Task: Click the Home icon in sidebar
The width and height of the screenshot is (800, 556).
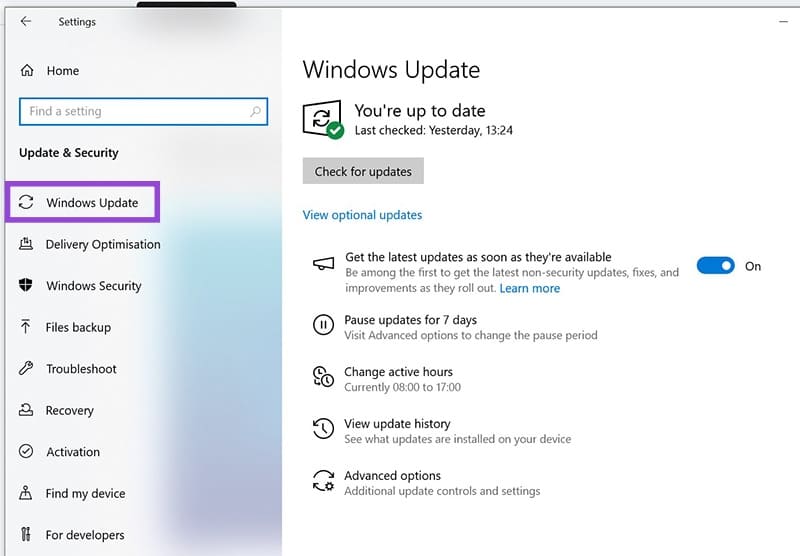Action: (x=27, y=71)
